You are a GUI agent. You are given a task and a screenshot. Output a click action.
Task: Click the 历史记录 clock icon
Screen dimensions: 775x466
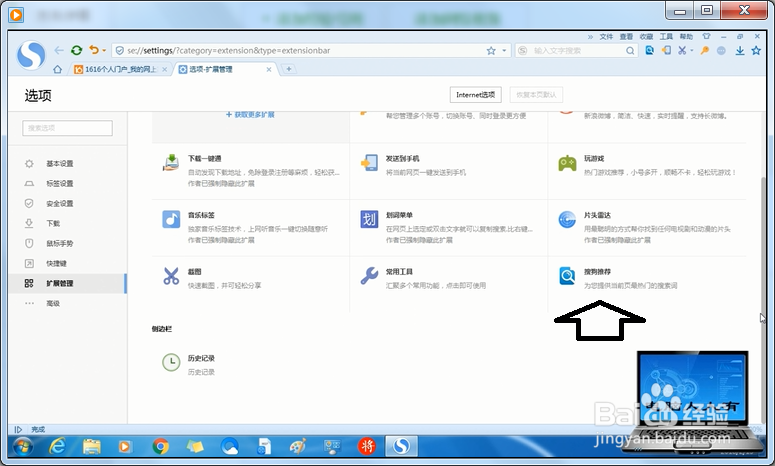point(171,362)
